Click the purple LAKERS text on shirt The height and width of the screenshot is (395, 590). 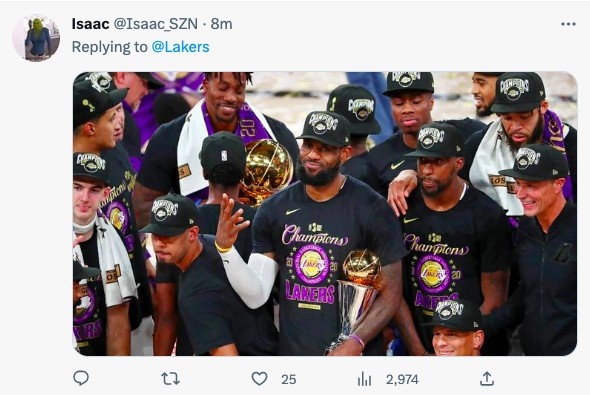(310, 292)
